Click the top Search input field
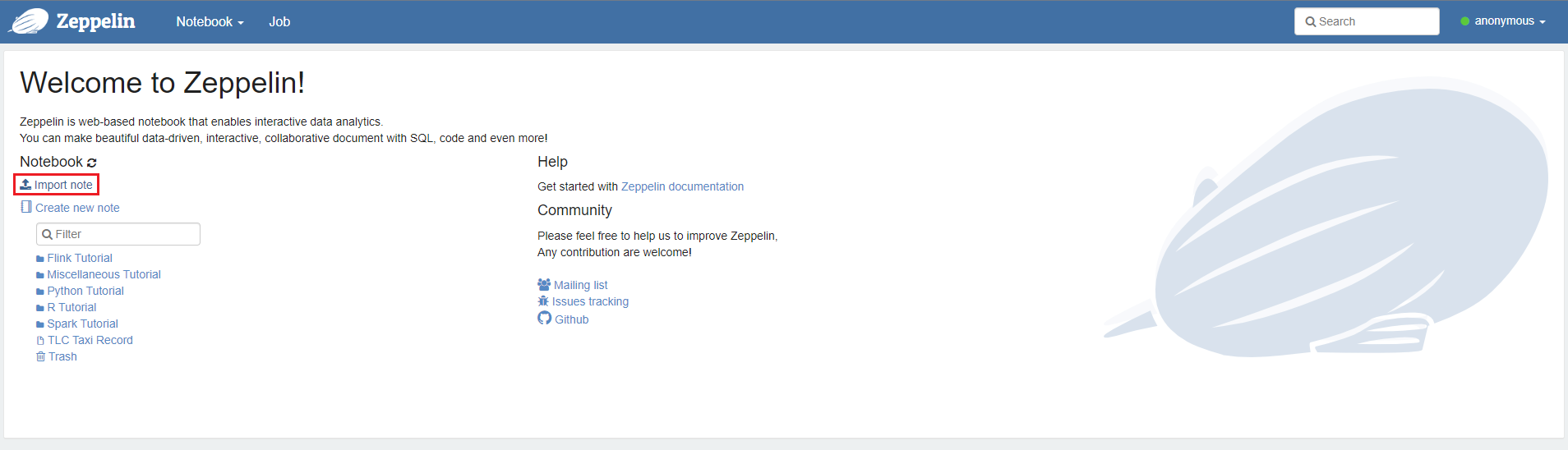Image resolution: width=1568 pixels, height=450 pixels. [1367, 21]
